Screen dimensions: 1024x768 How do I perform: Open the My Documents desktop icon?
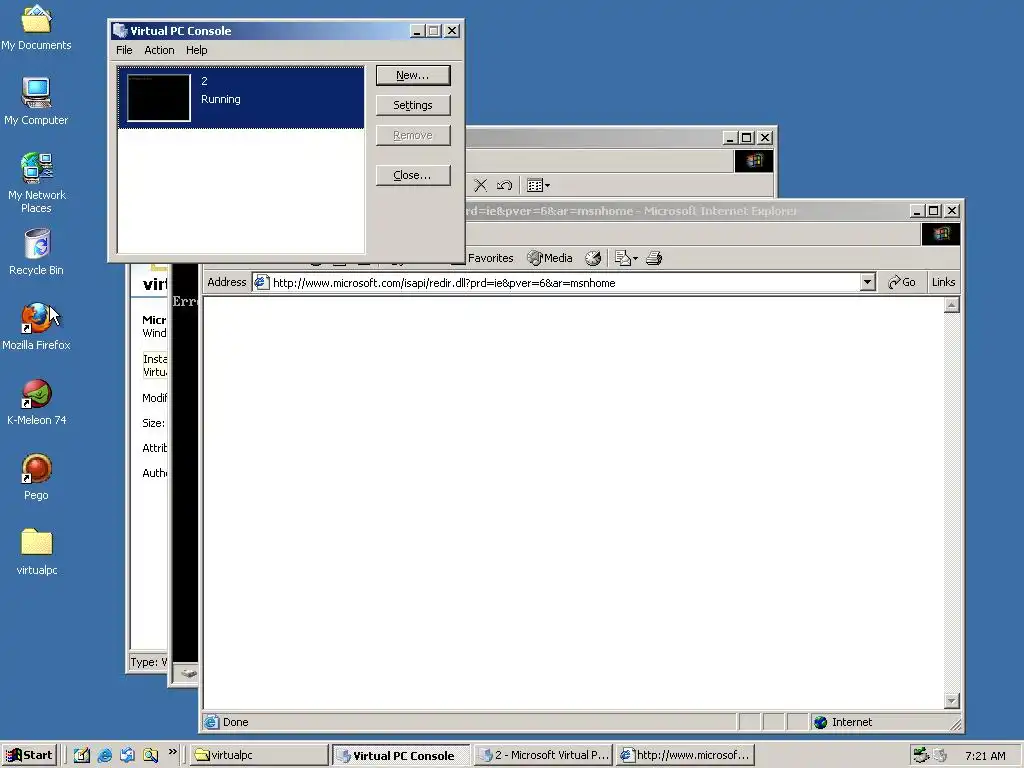point(36,26)
